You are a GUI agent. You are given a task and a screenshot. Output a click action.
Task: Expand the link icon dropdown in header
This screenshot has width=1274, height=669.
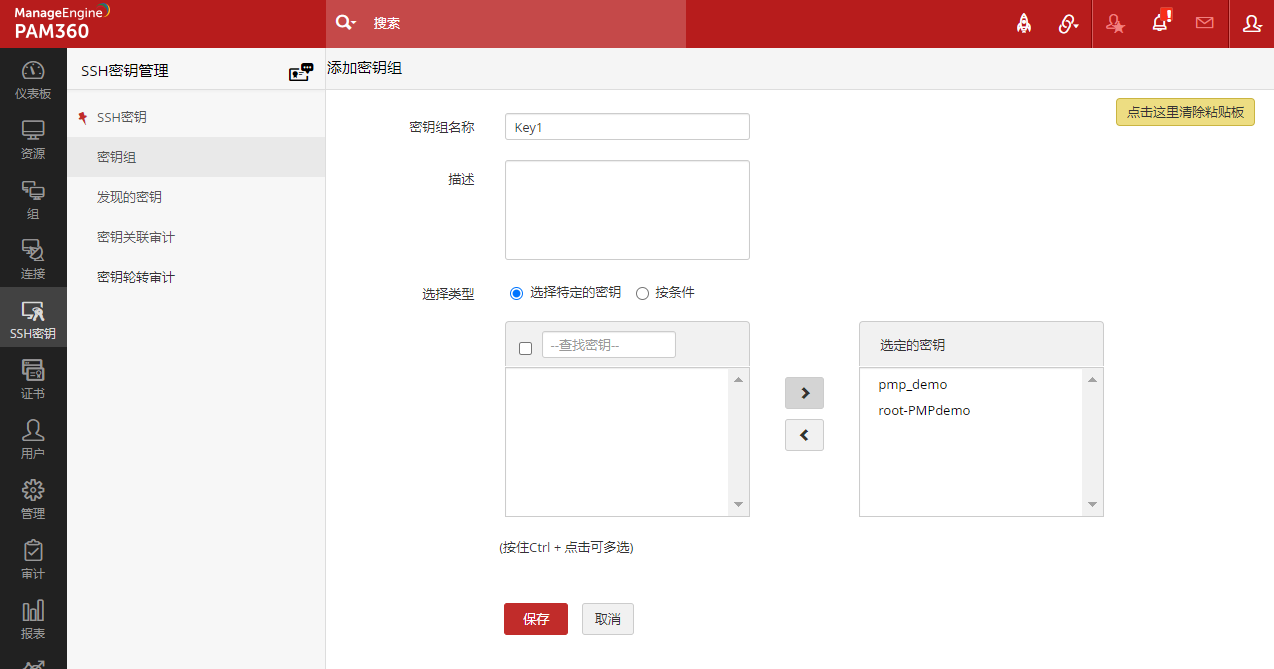1069,24
